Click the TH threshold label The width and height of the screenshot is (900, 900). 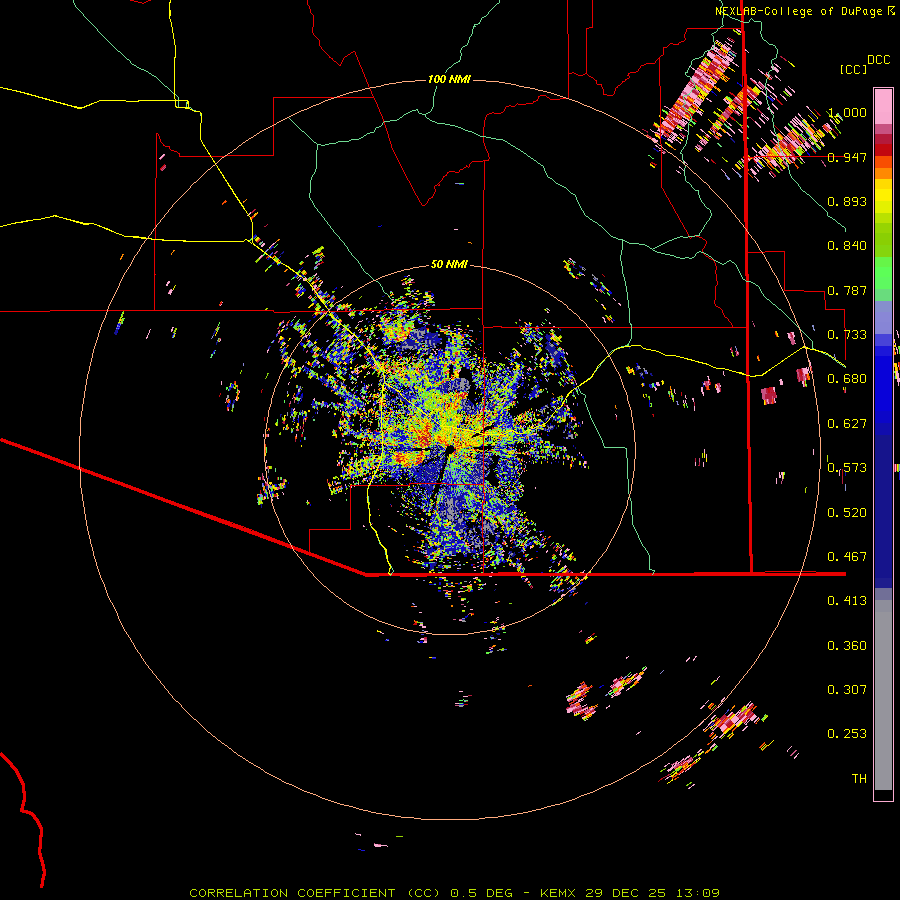tap(859, 779)
